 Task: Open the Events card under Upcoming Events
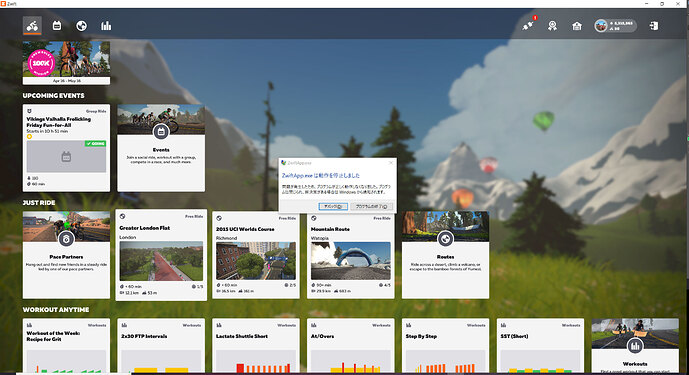point(161,148)
